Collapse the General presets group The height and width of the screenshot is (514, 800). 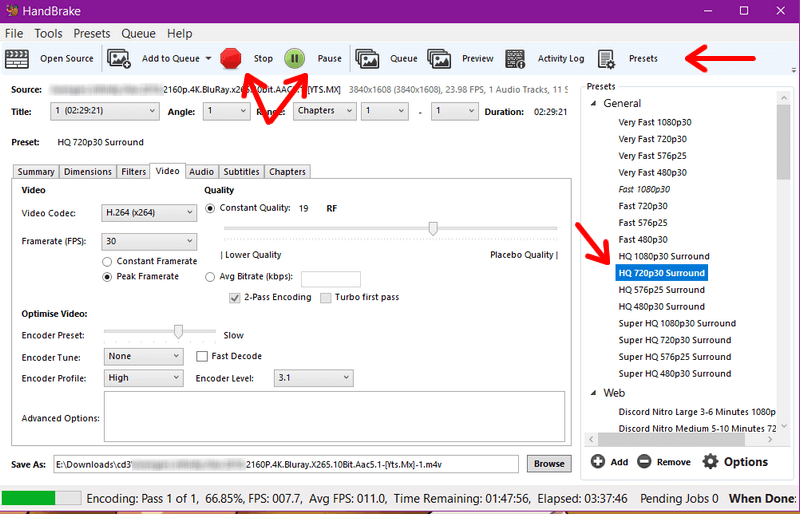coord(594,104)
